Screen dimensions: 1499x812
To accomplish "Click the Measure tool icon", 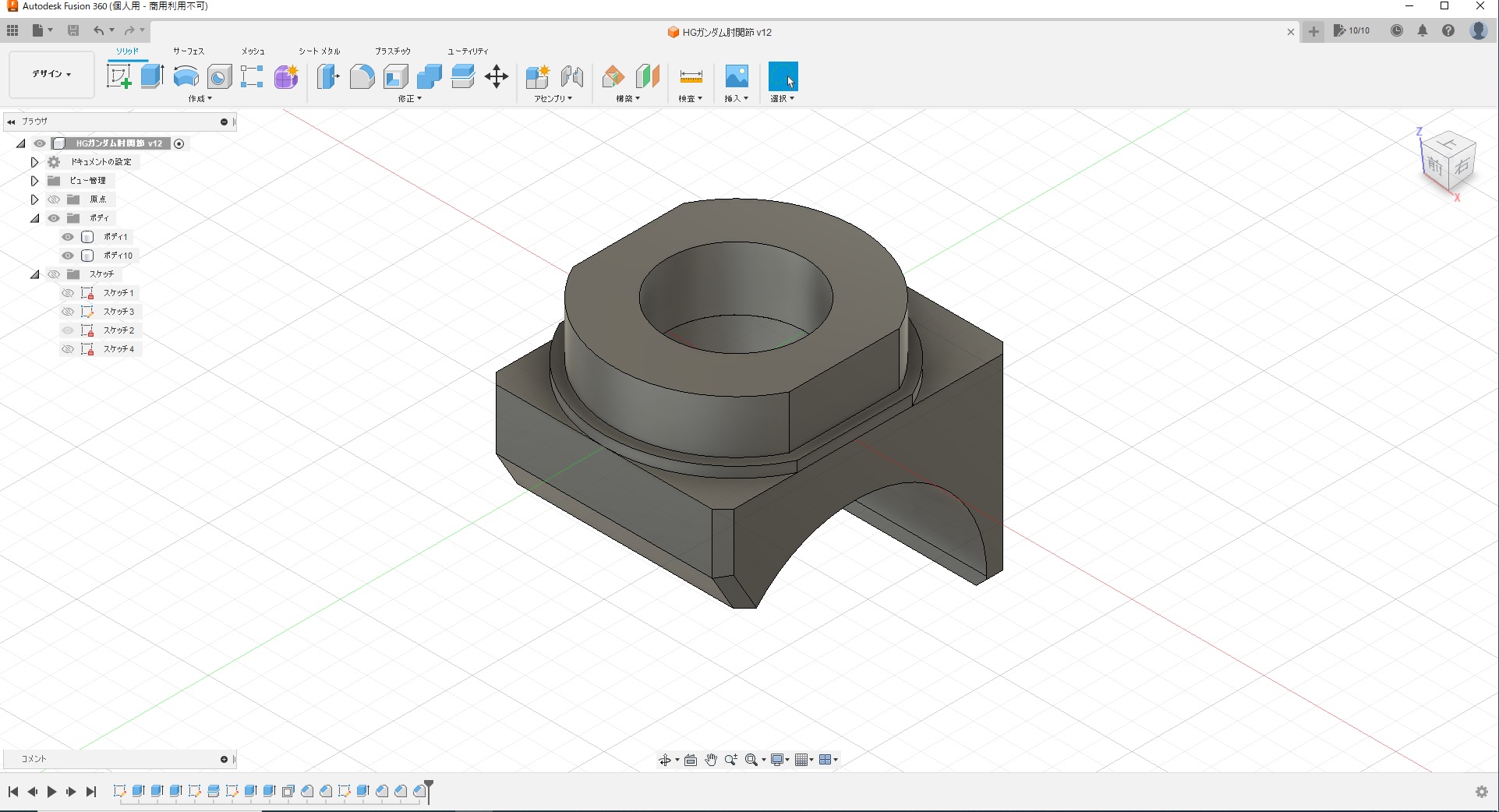I will (x=691, y=76).
